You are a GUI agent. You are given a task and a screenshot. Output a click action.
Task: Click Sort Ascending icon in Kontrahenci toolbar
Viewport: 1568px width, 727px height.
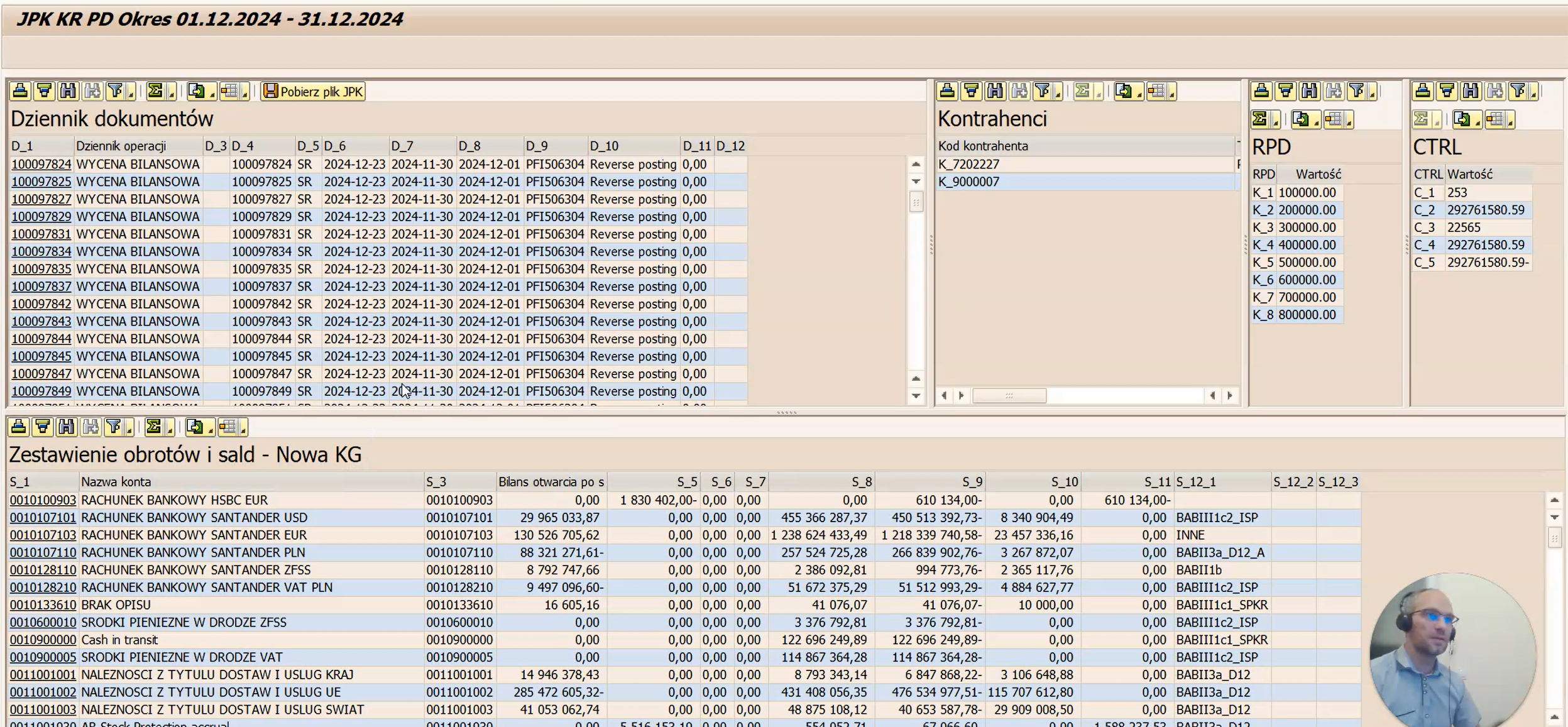pos(946,92)
